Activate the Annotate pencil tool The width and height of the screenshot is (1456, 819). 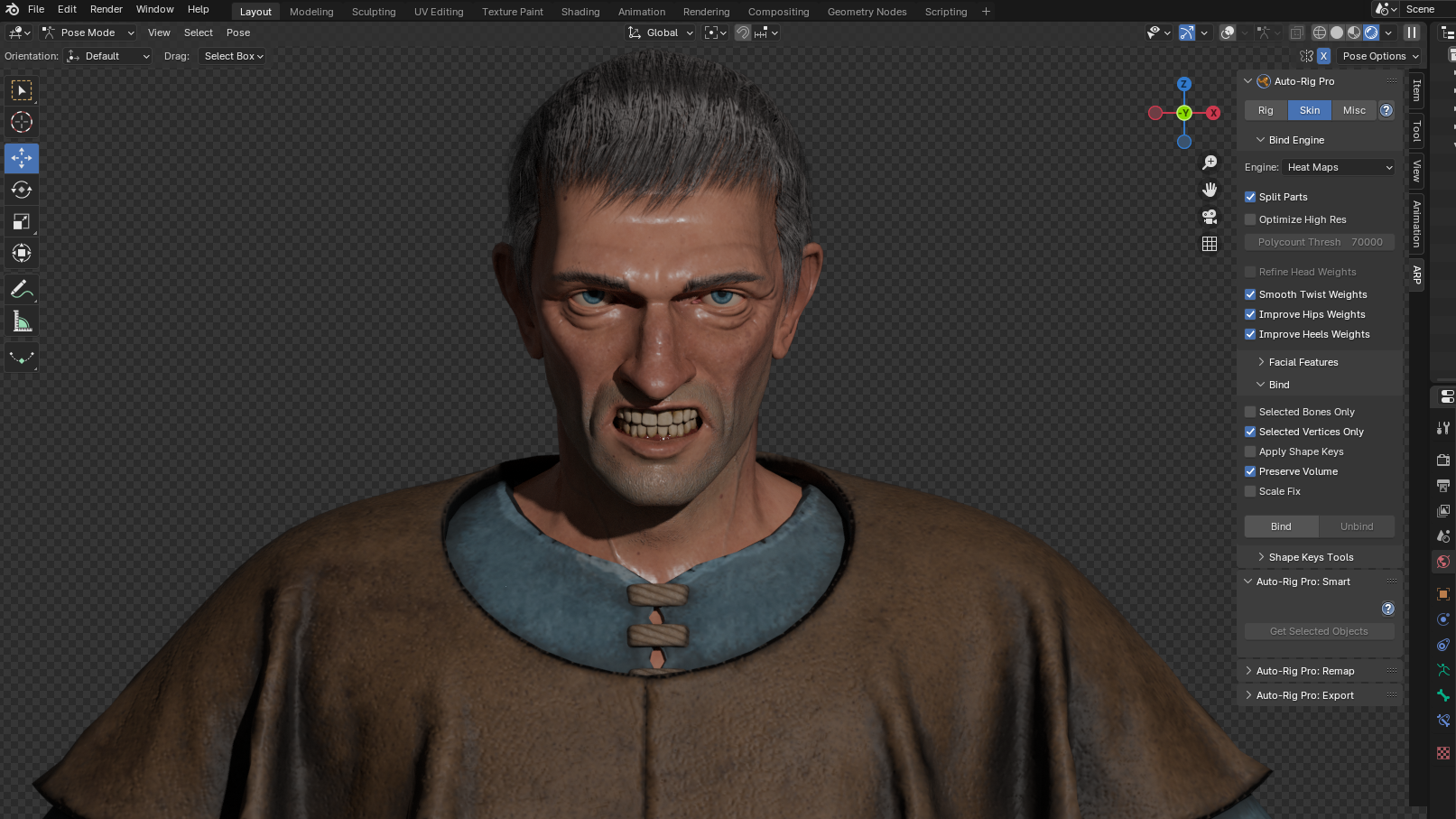(x=22, y=290)
